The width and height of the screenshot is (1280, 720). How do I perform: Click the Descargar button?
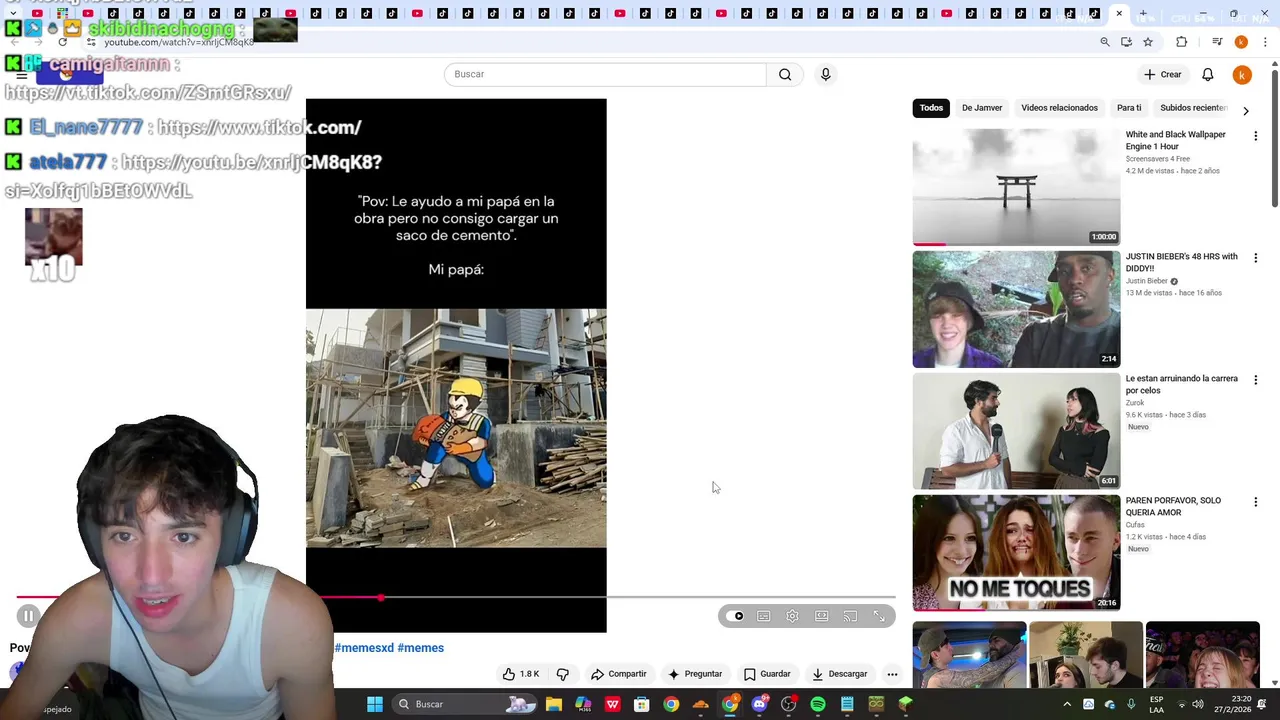pos(839,674)
